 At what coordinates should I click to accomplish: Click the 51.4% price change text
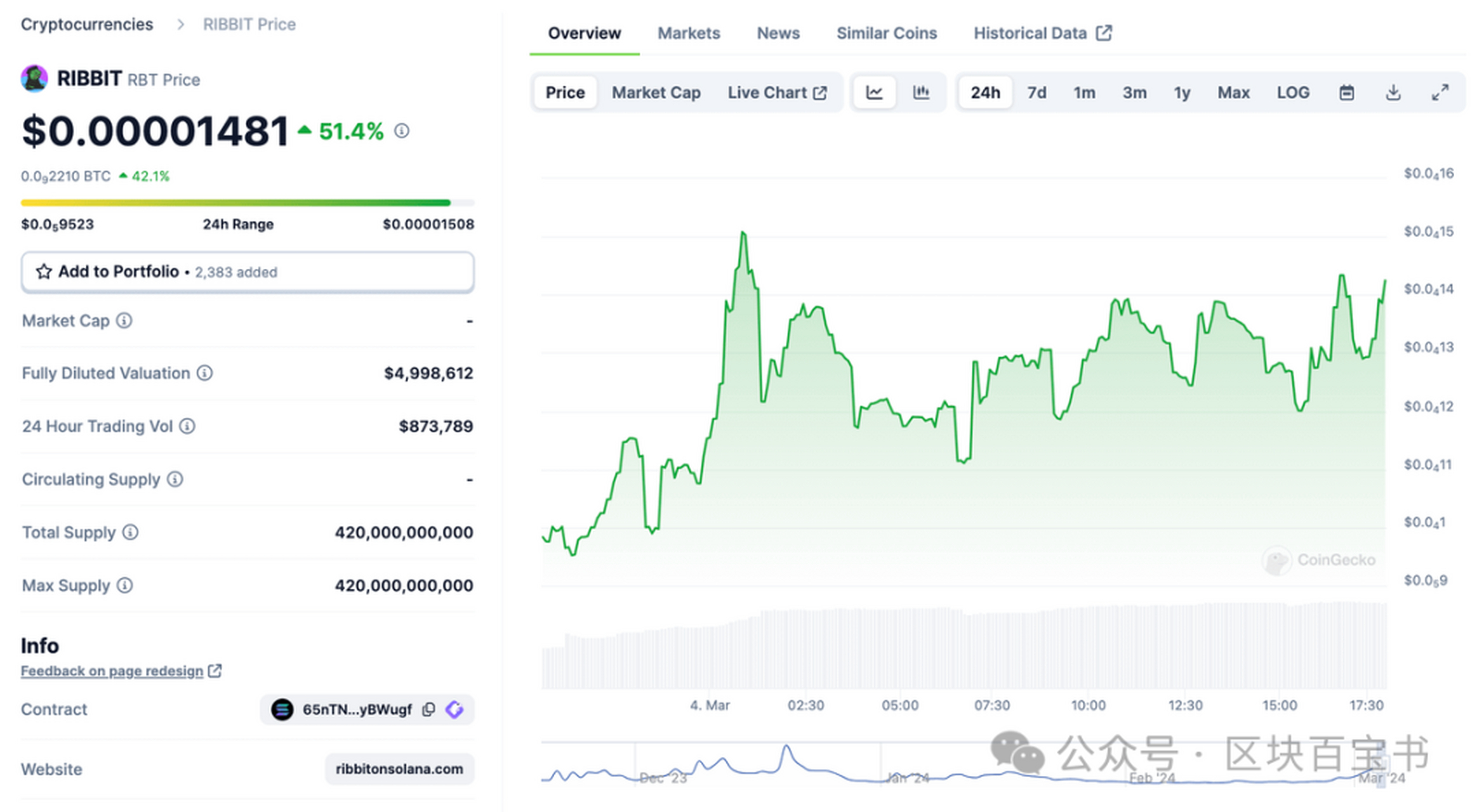(350, 131)
